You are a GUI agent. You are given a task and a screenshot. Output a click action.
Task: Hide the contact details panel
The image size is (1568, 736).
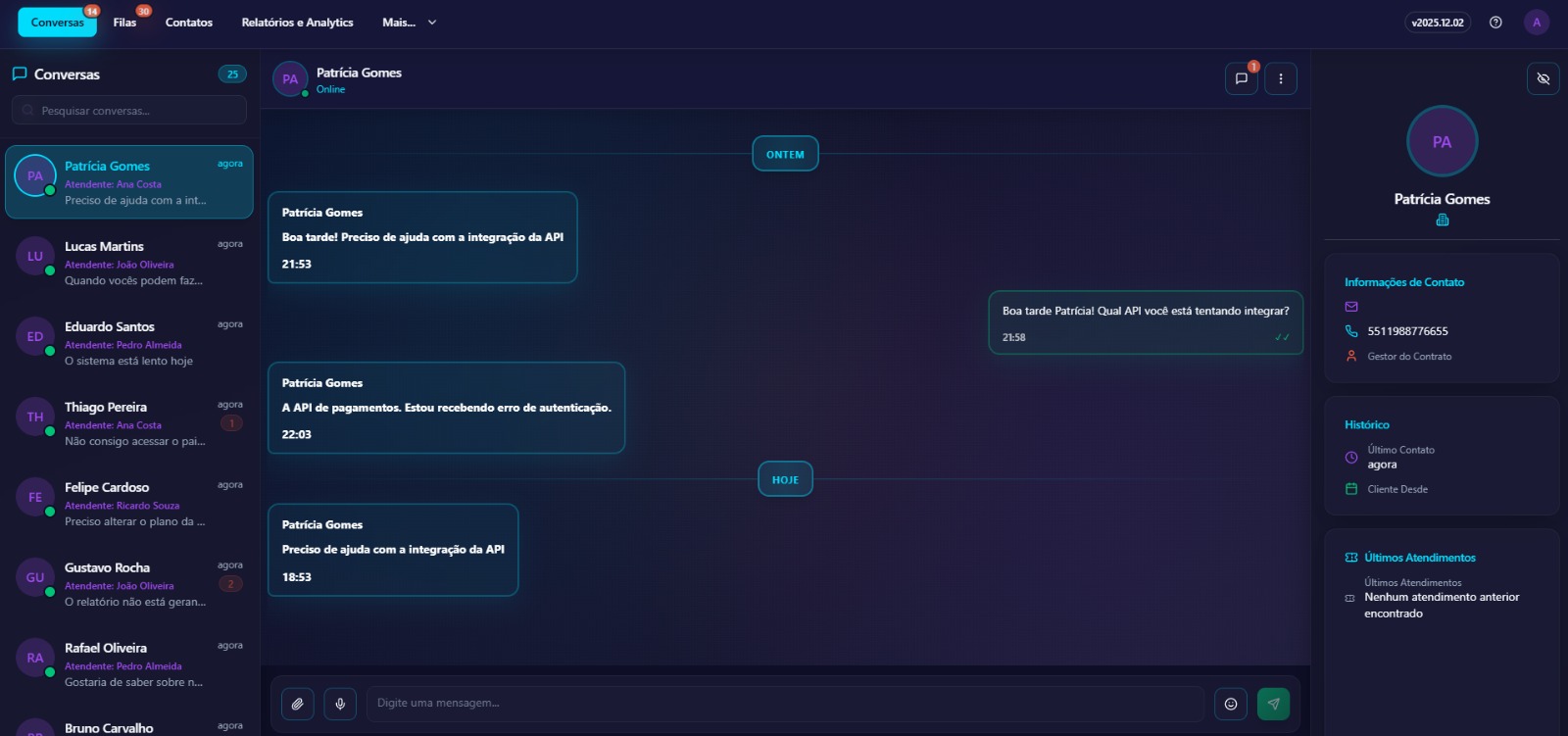1543,78
